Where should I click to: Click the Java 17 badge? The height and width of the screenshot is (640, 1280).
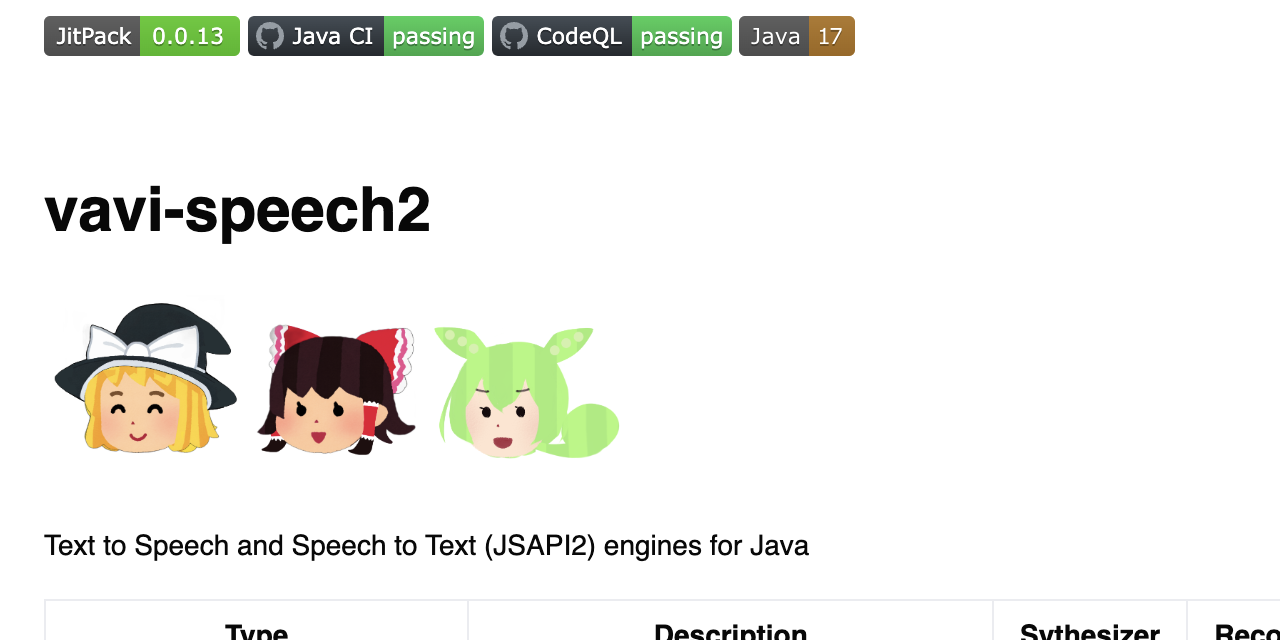click(x=797, y=36)
